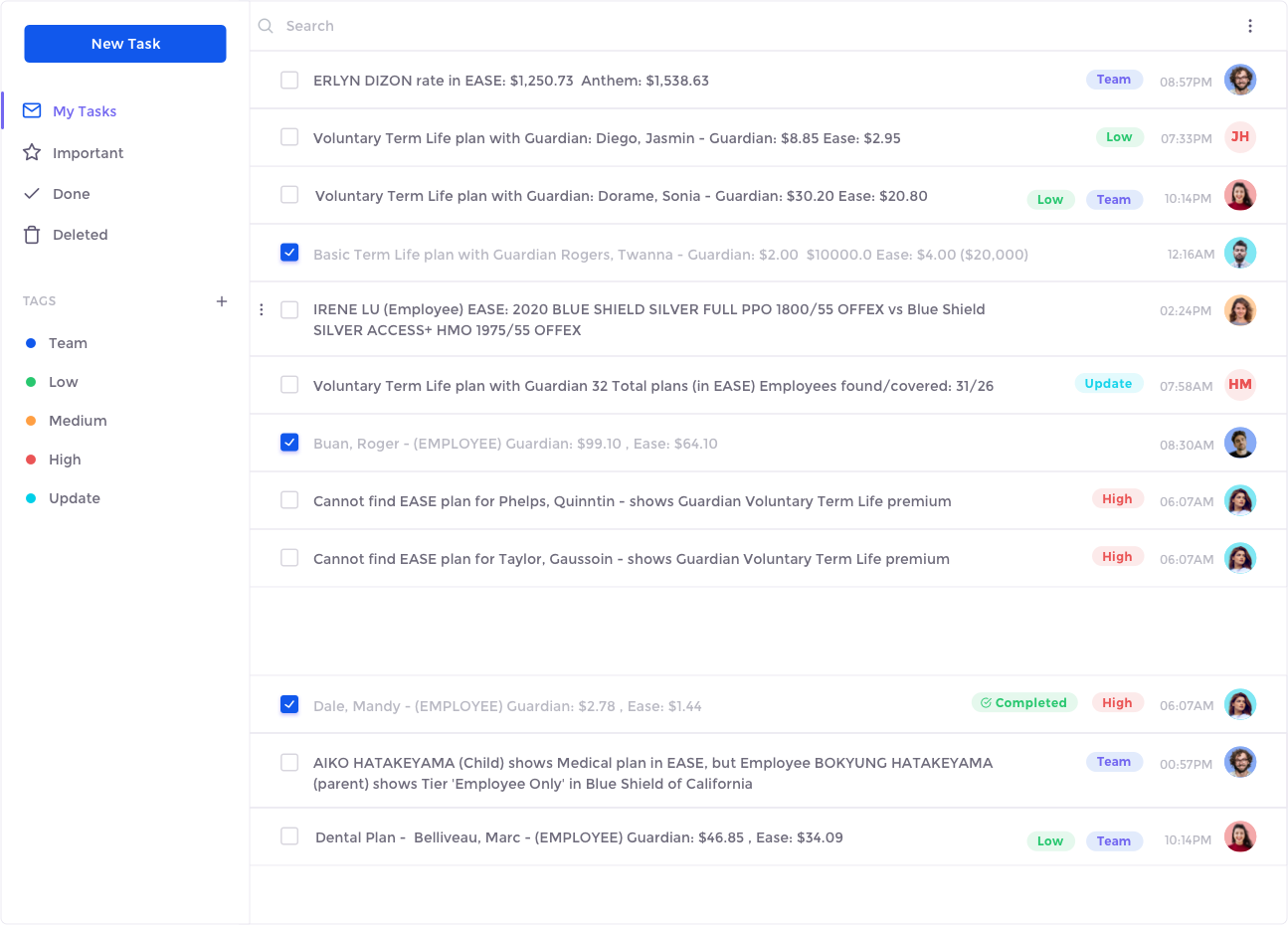Open the three-dot options menu at top right
This screenshot has width=1288, height=925.
point(1250,26)
